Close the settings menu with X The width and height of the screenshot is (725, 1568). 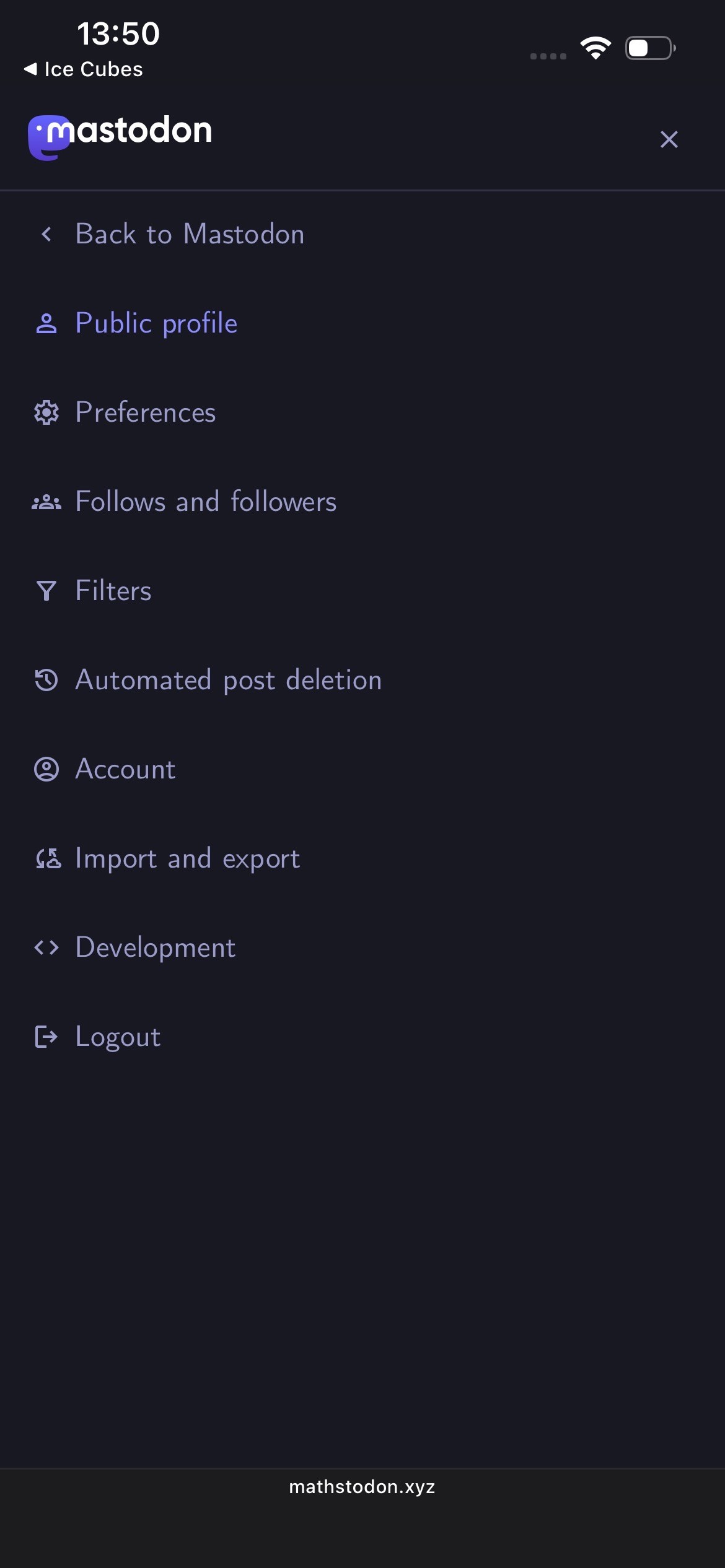pos(669,139)
